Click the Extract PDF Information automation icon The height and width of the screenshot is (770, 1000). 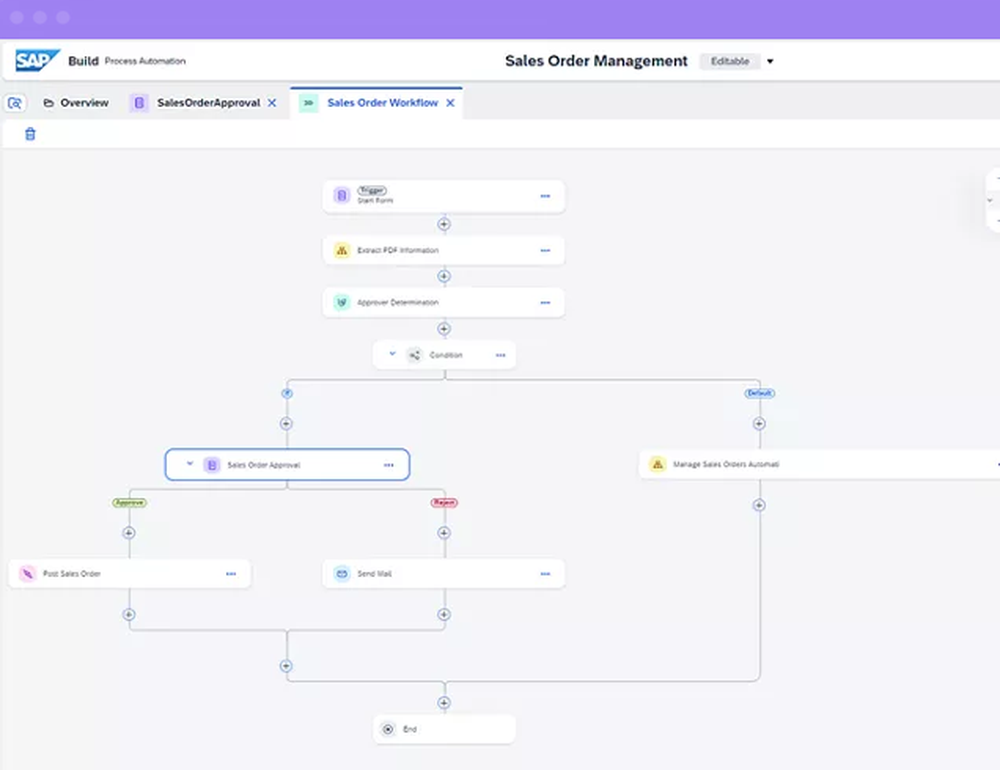click(342, 250)
